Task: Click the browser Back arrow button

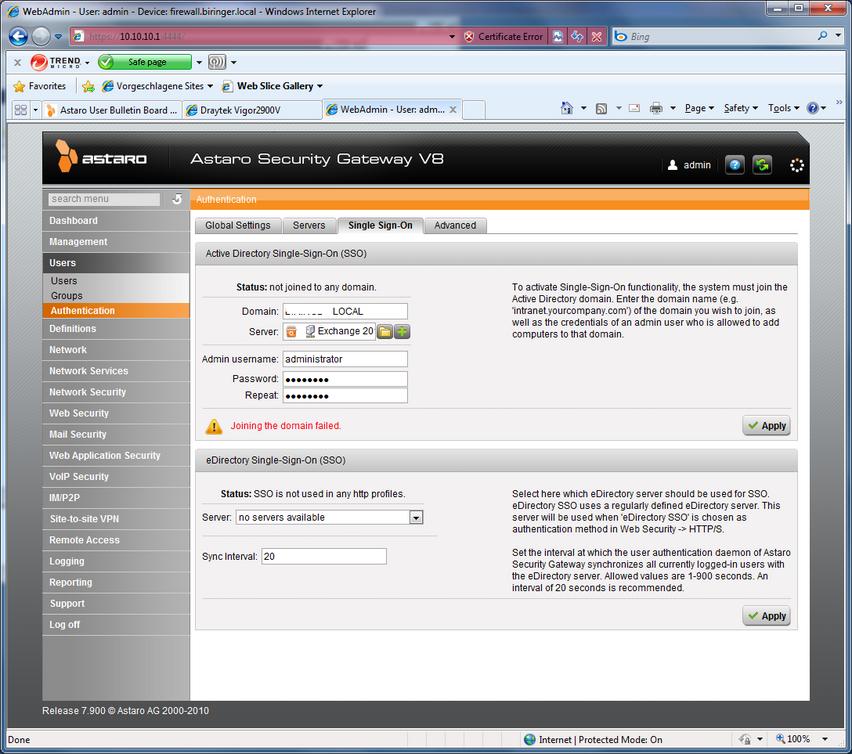Action: pos(18,36)
